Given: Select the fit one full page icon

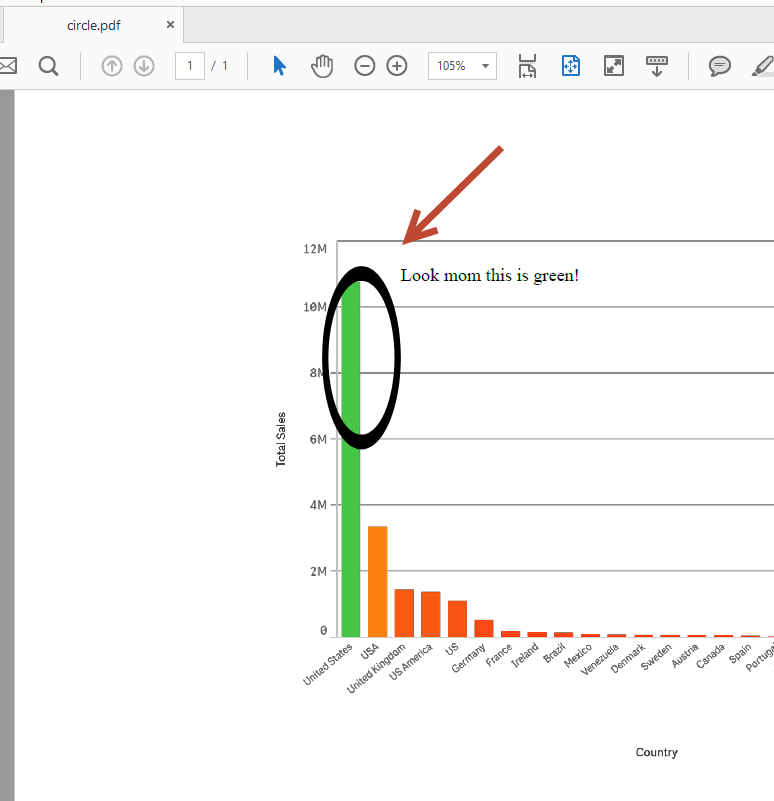Looking at the screenshot, I should tap(571, 66).
